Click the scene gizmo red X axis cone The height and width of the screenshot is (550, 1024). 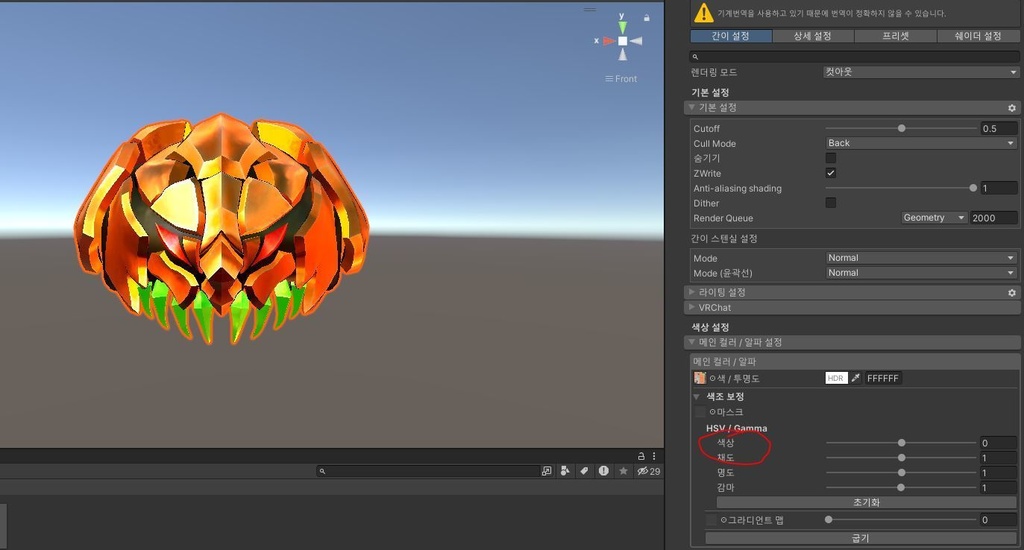[609, 40]
